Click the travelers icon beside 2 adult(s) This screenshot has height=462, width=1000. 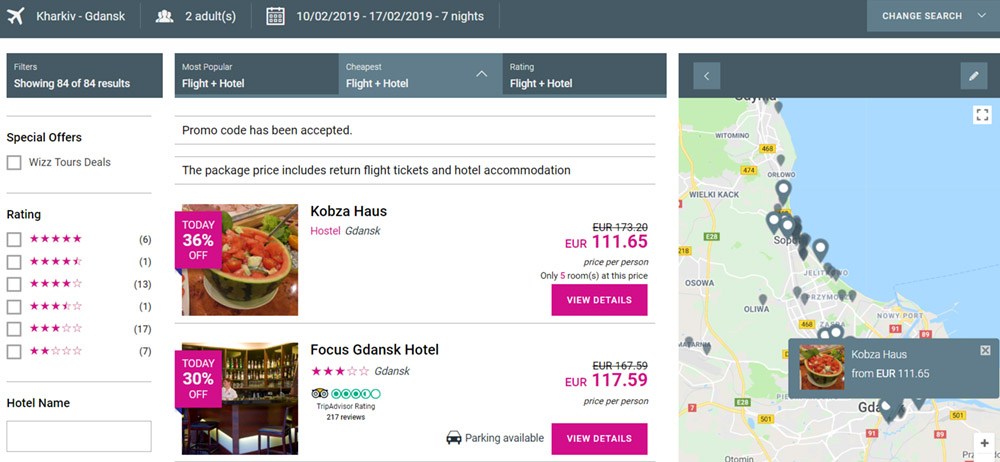click(x=165, y=16)
